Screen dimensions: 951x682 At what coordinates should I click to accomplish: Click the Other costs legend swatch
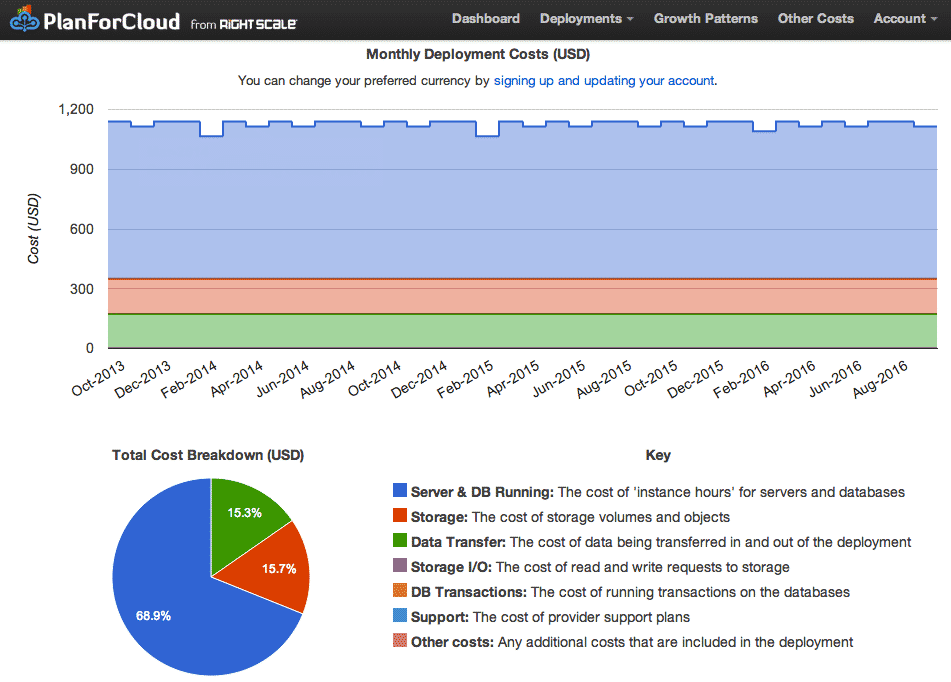400,642
